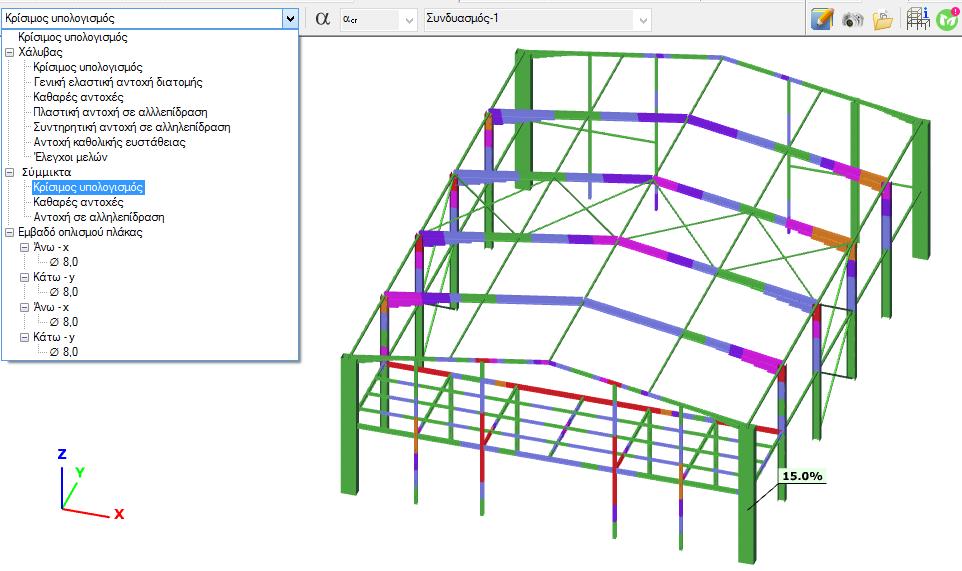The image size is (962, 571).
Task: Select Γενική ελαστική αντοχή διατομής
Action: [x=118, y=82]
